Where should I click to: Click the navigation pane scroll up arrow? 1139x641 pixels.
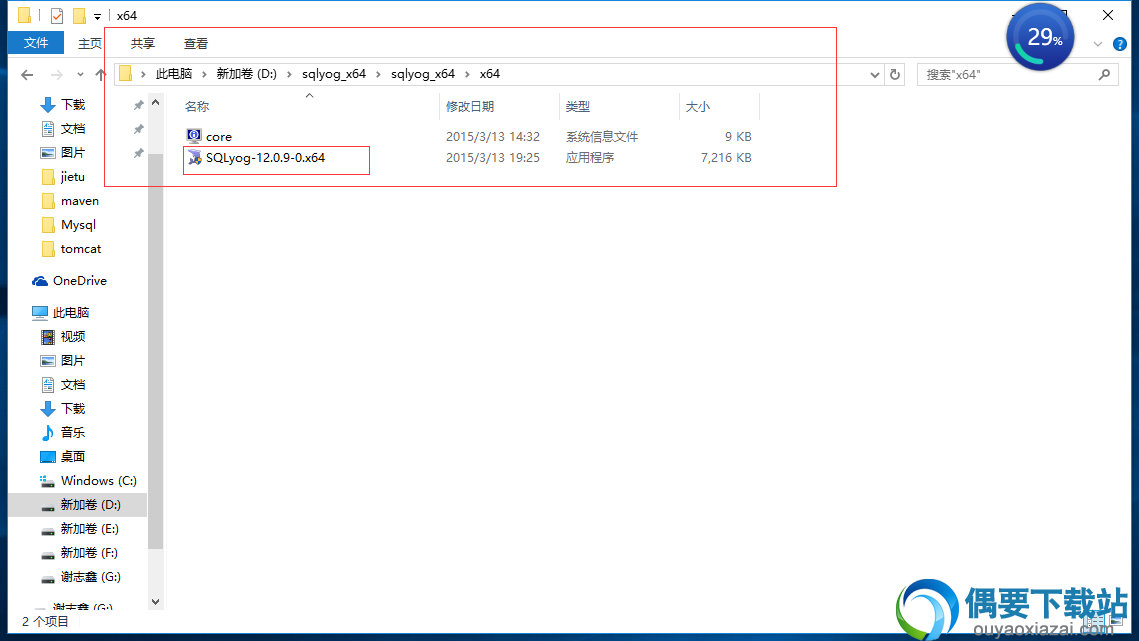click(x=155, y=102)
